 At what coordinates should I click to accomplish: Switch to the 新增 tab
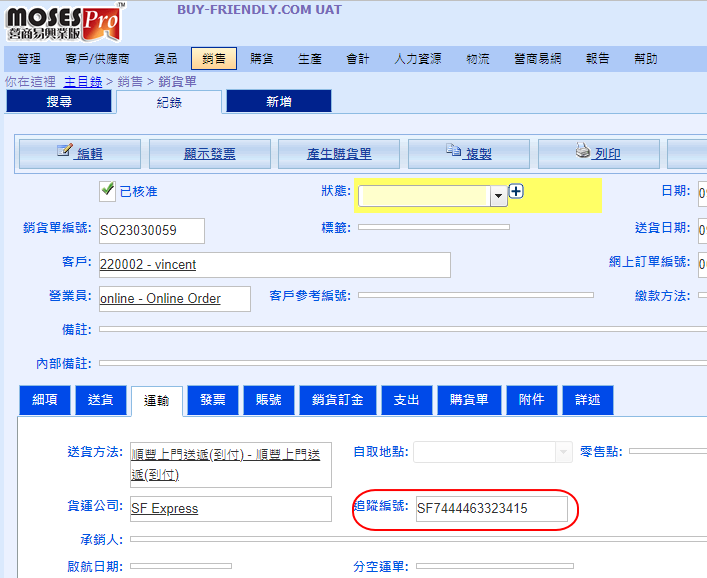point(279,101)
